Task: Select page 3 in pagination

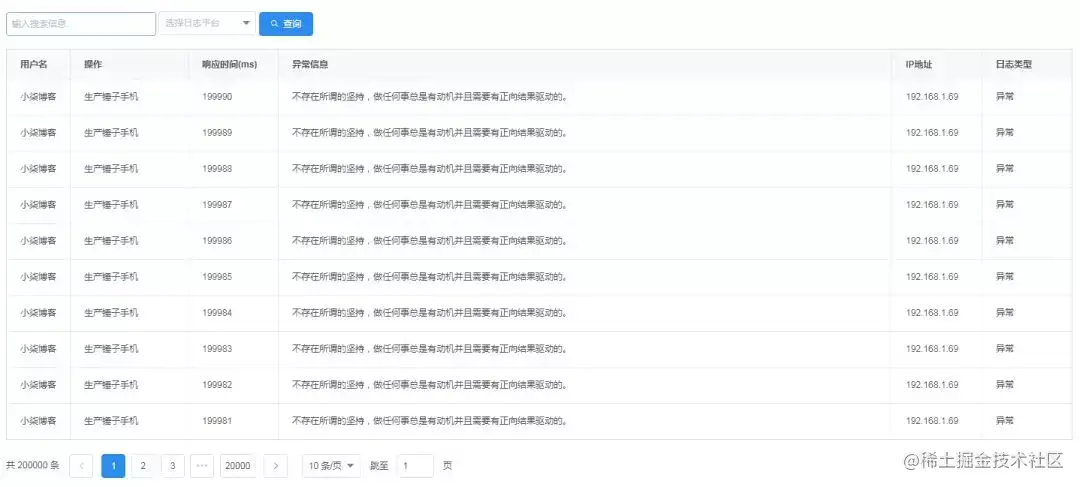Action: (x=172, y=466)
